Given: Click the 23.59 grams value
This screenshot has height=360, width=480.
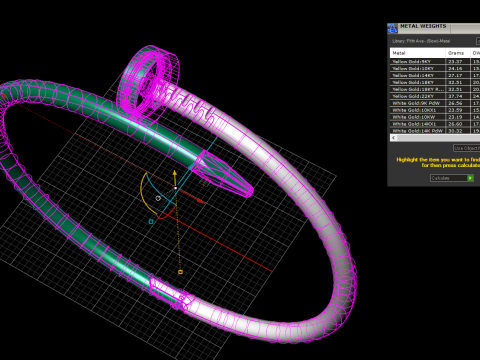Looking at the screenshot, I should (455, 110).
